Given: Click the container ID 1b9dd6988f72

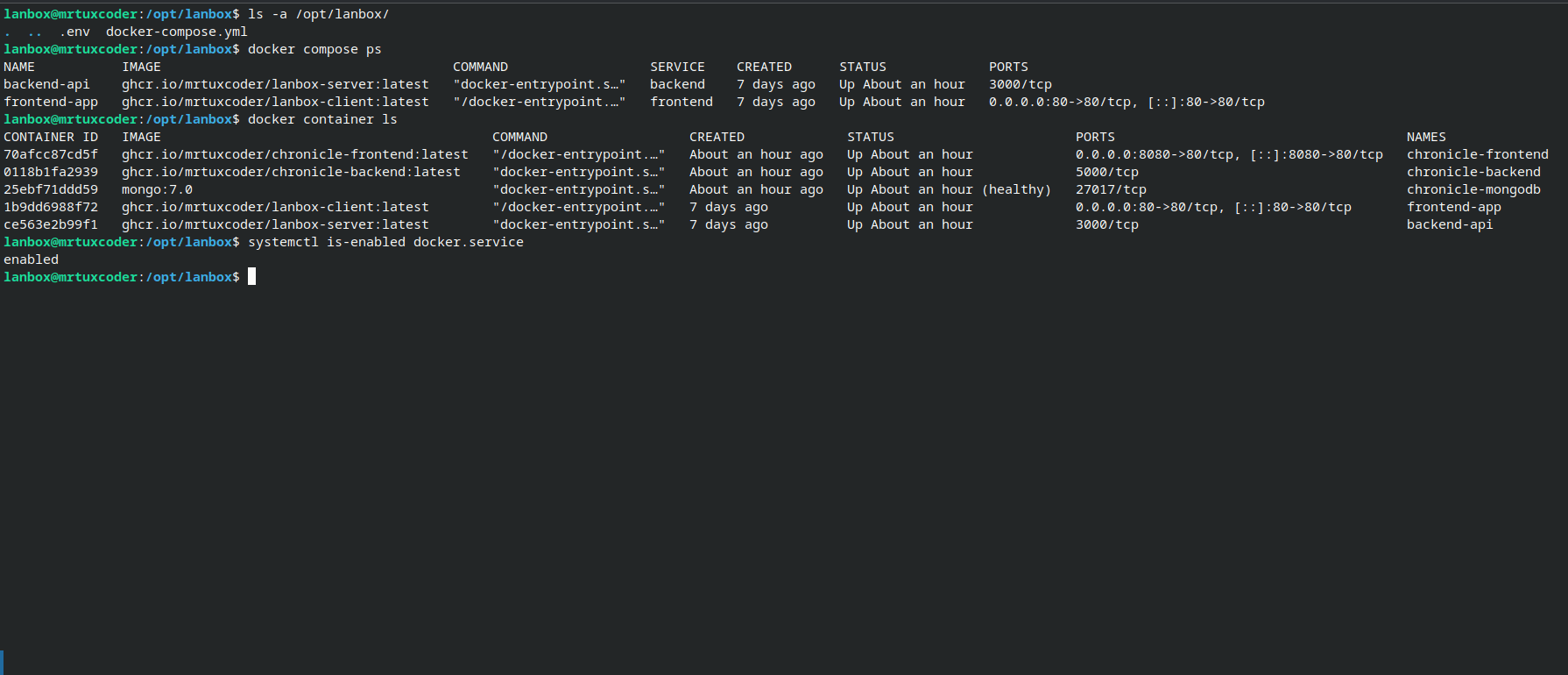Looking at the screenshot, I should 51,207.
